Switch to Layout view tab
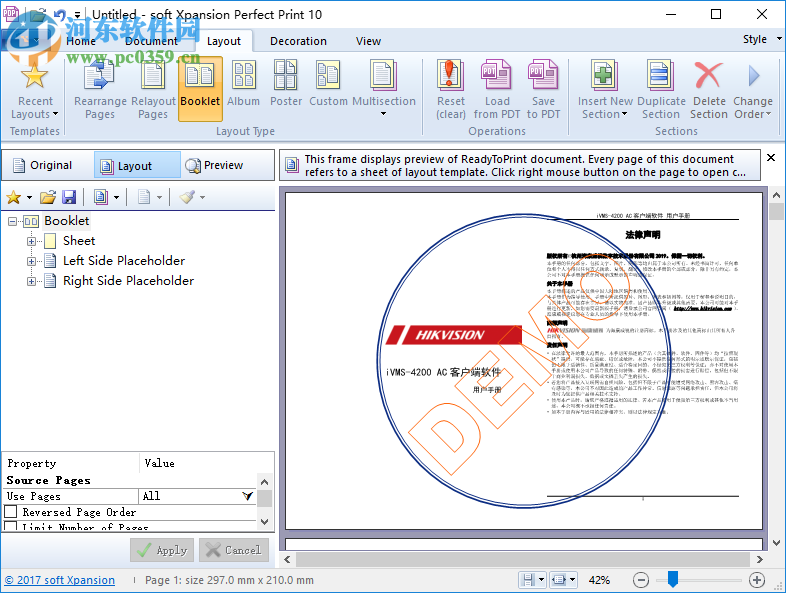The width and height of the screenshot is (786, 593). click(137, 165)
